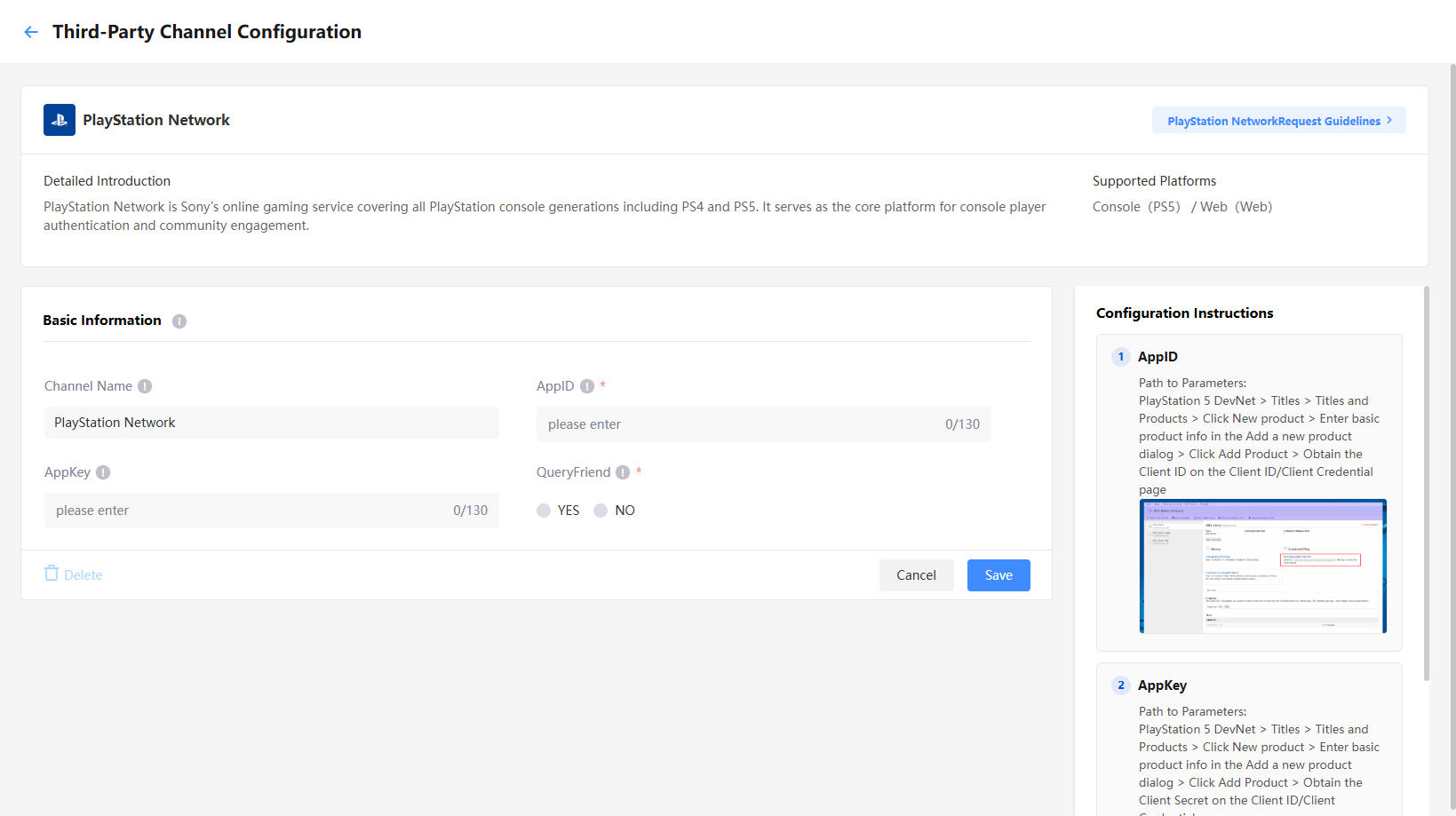
Task: Show the QueryFriend info icon
Action: click(623, 472)
